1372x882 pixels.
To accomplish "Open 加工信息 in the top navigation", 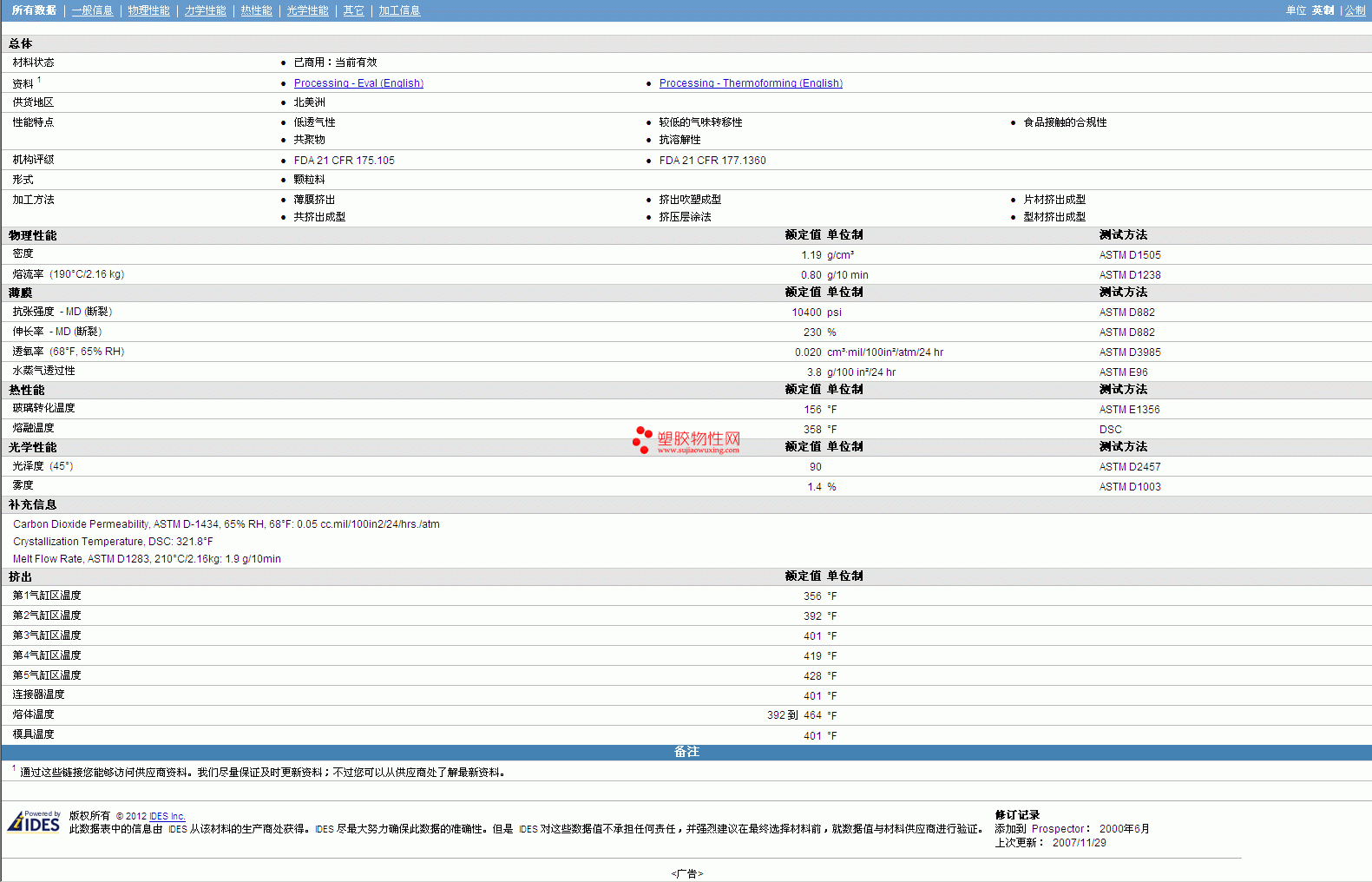I will pyautogui.click(x=399, y=10).
